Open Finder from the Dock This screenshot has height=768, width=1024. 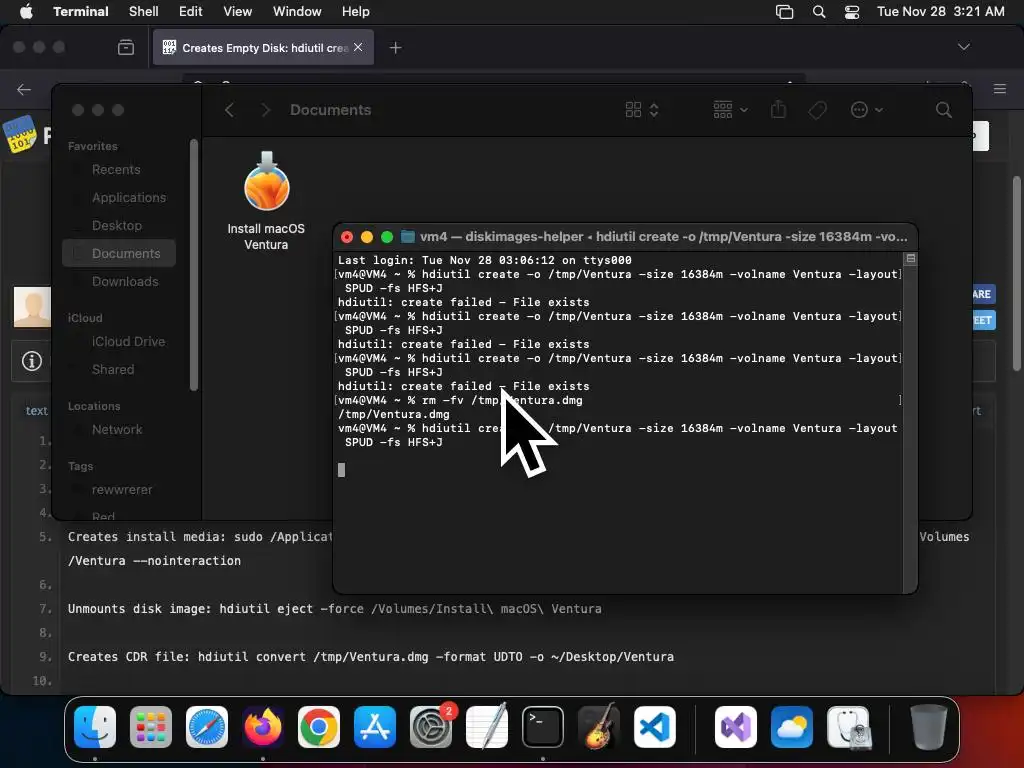[95, 727]
